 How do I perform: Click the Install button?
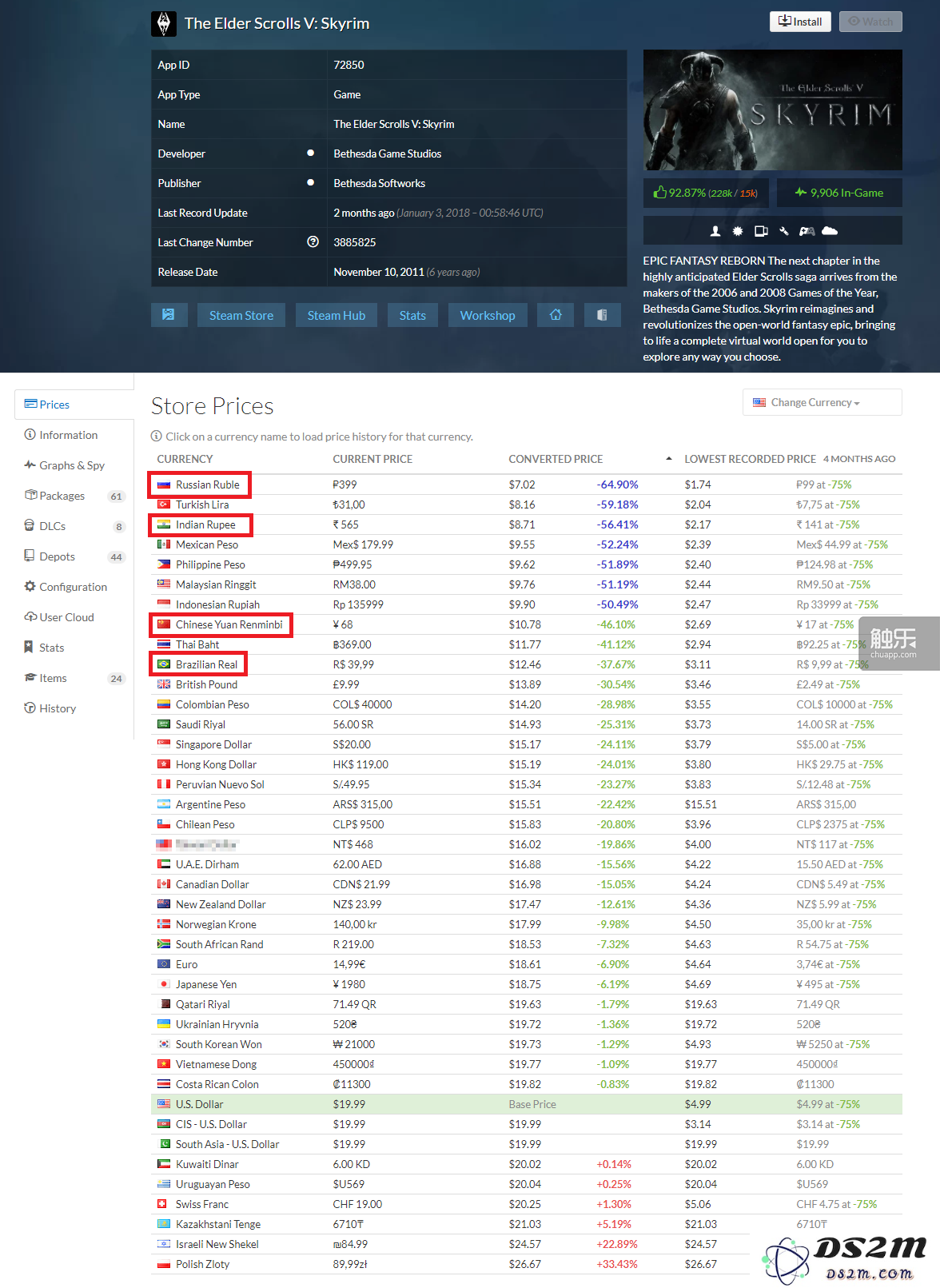coord(800,22)
